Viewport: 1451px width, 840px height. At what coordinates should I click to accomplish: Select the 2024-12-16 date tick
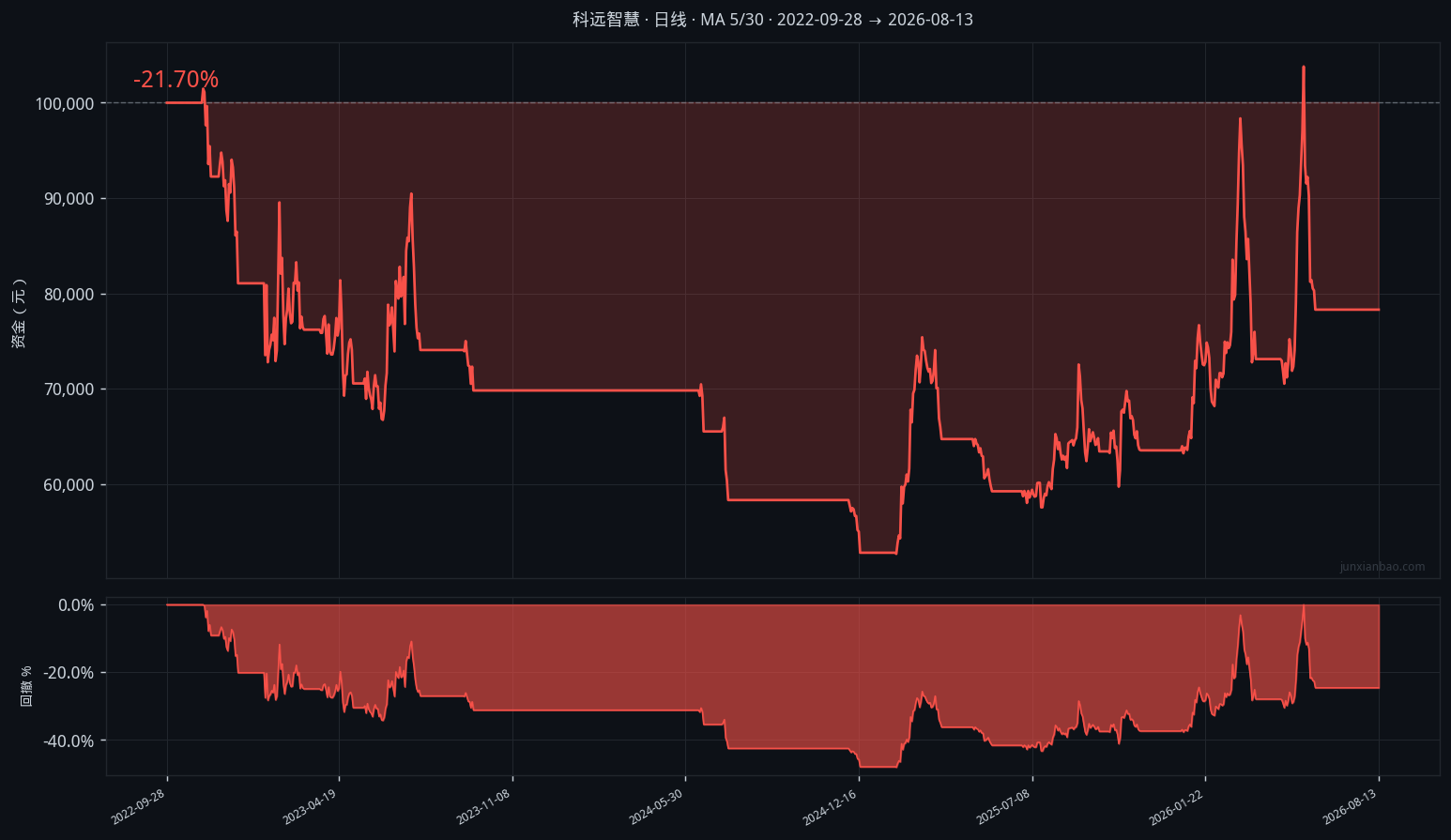tap(830, 807)
